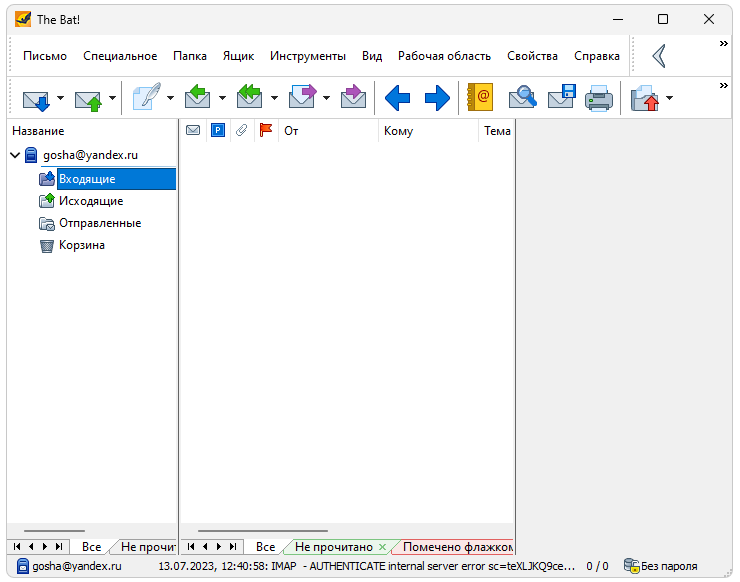
Task: Open the Address Book icon
Action: click(480, 97)
